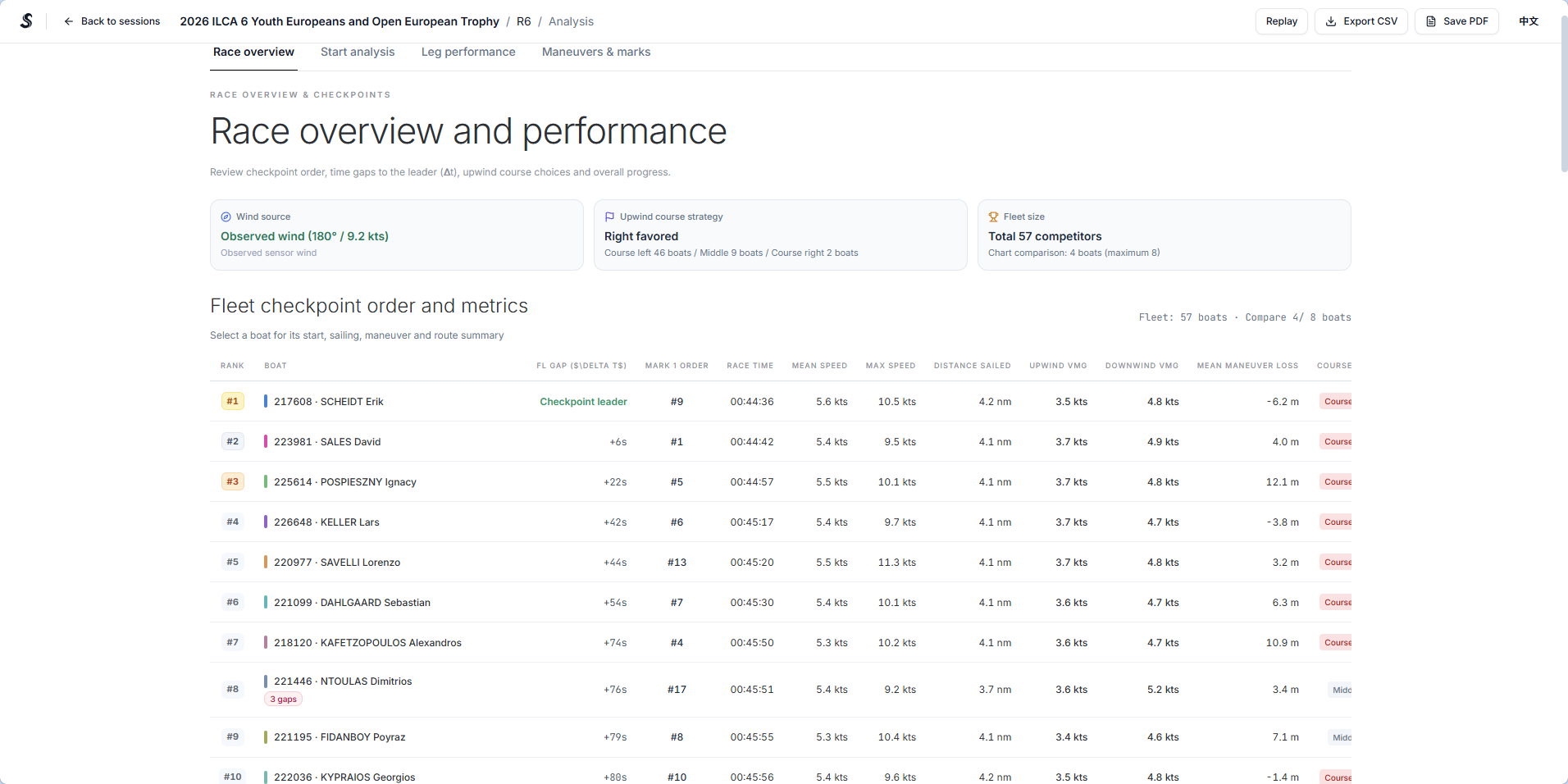Click the DISTANCE SAILED column header
The image size is (1568, 784).
click(972, 366)
